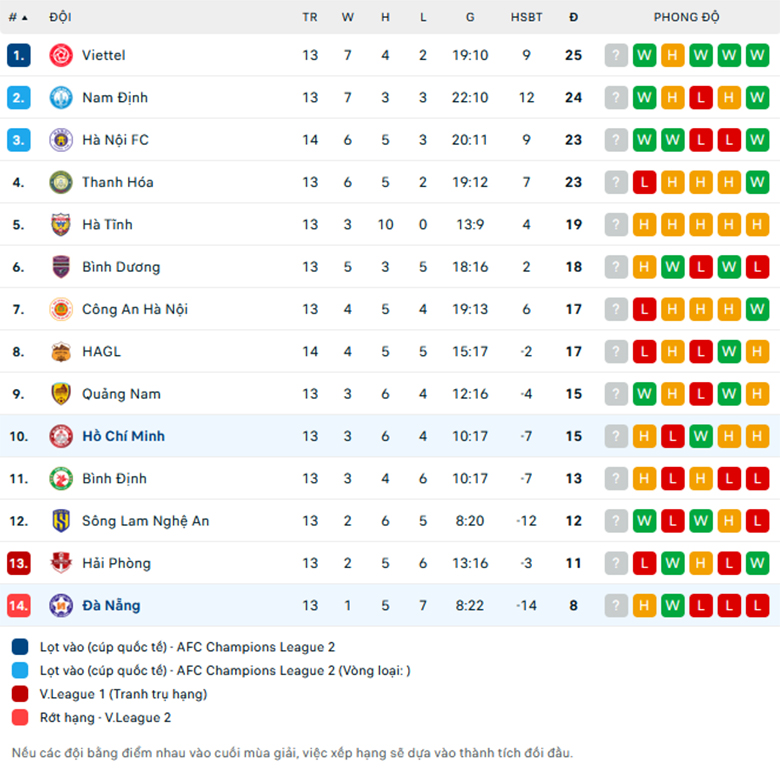Sort standings by the HSBT column

click(x=526, y=17)
